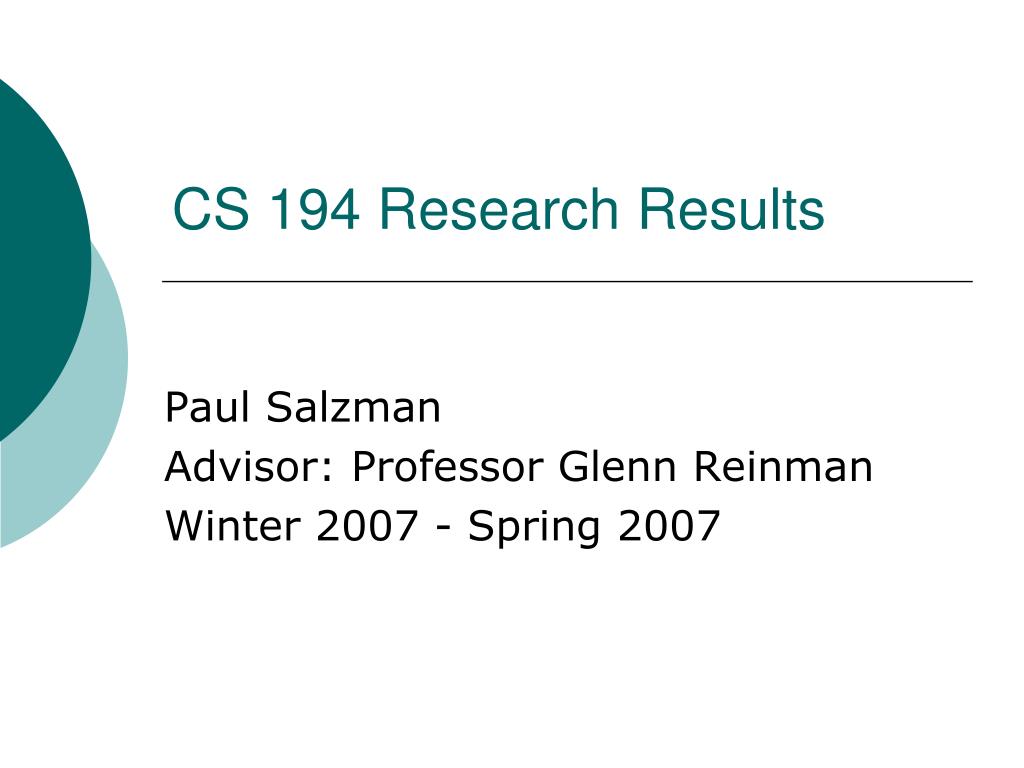Click the word 'Research' in the title
The width and height of the screenshot is (1024, 768).
click(498, 209)
